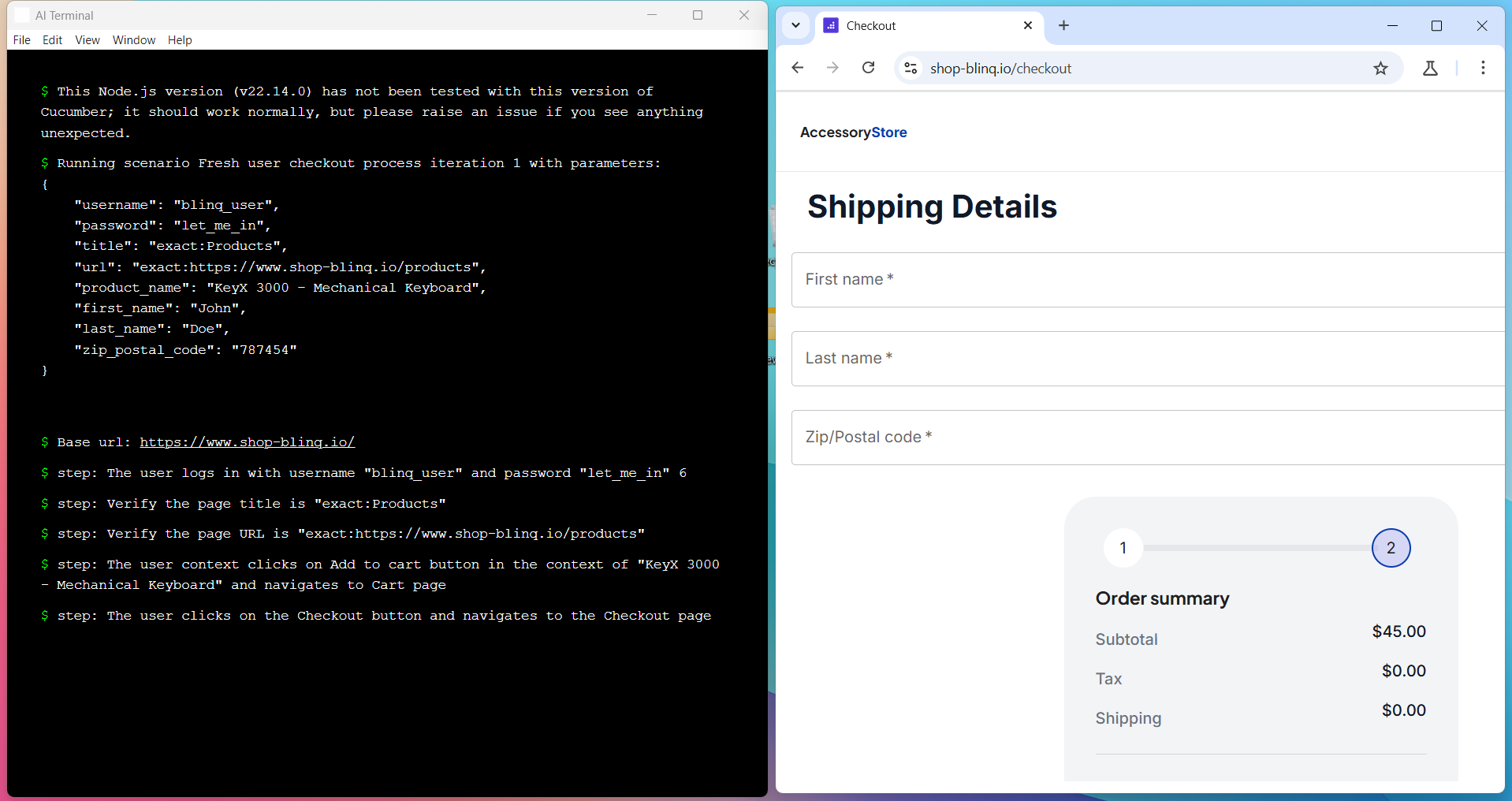Focus the First name input field
This screenshot has height=801, width=1512.
pyautogui.click(x=1147, y=280)
